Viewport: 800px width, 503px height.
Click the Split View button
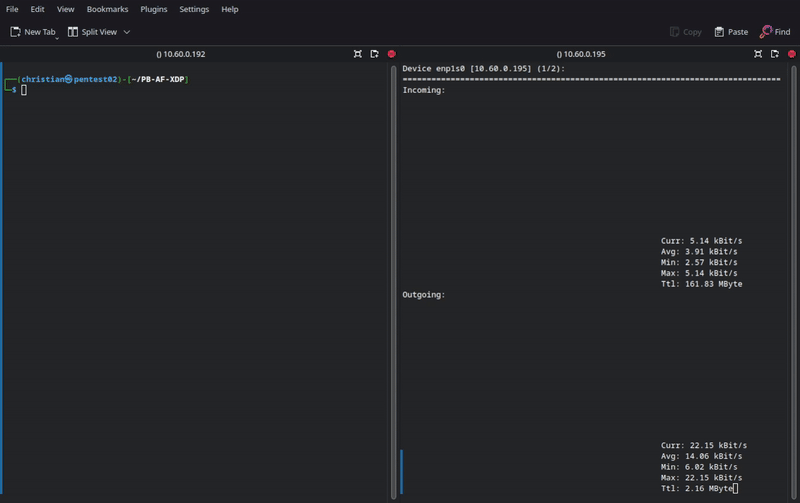point(92,32)
